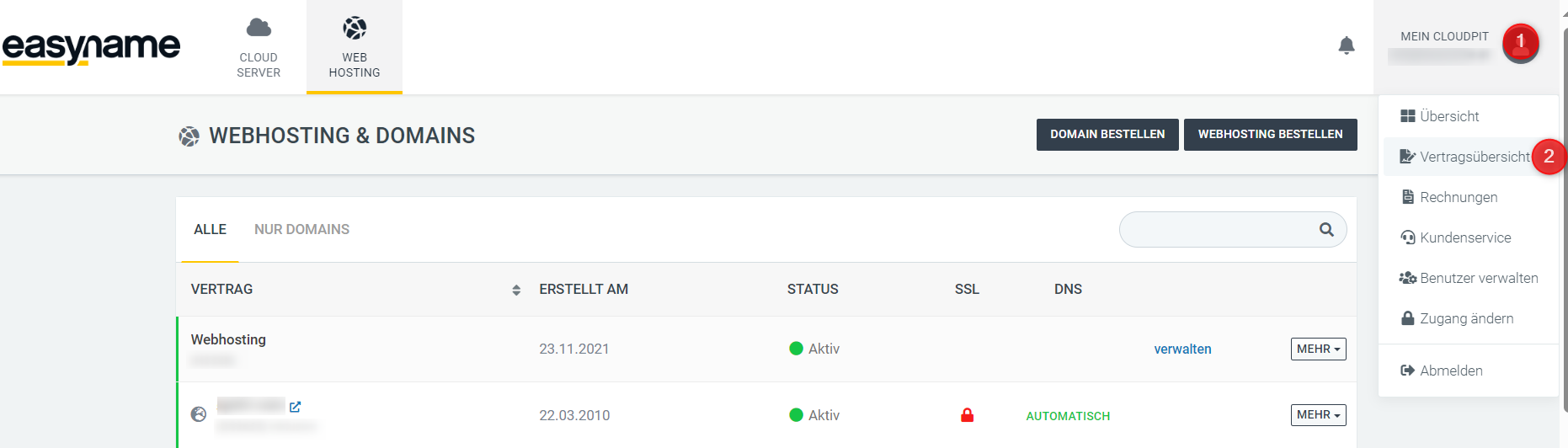
Task: Click the red SSL lock icon
Action: (x=967, y=415)
